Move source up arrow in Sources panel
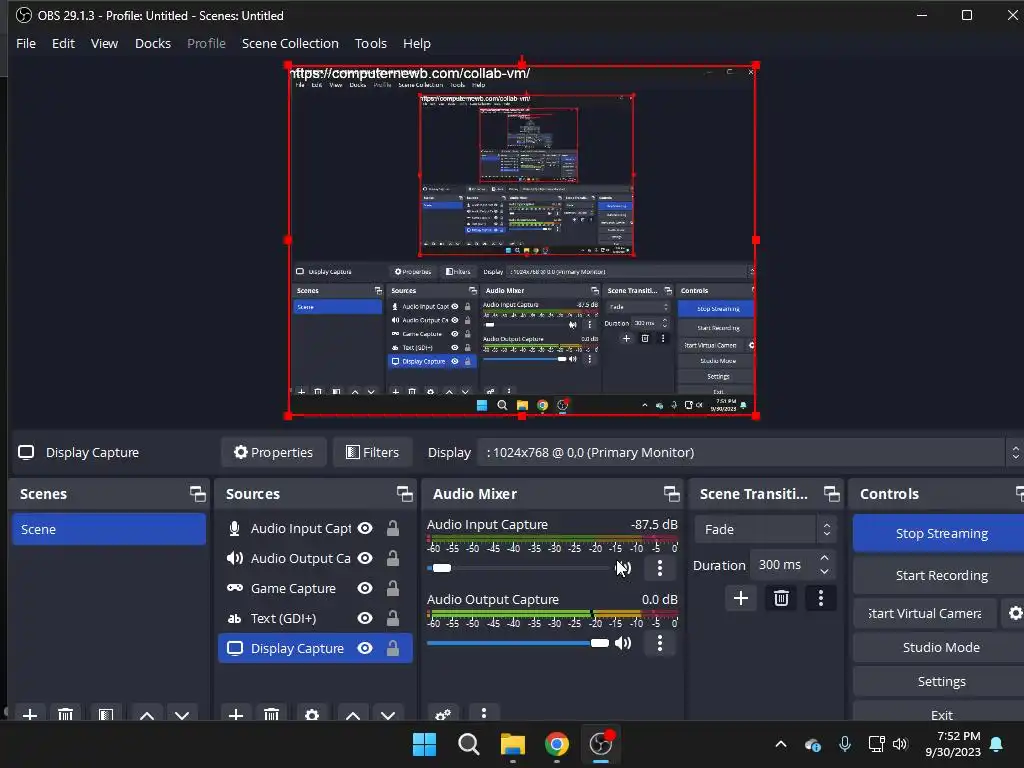 [x=353, y=715]
